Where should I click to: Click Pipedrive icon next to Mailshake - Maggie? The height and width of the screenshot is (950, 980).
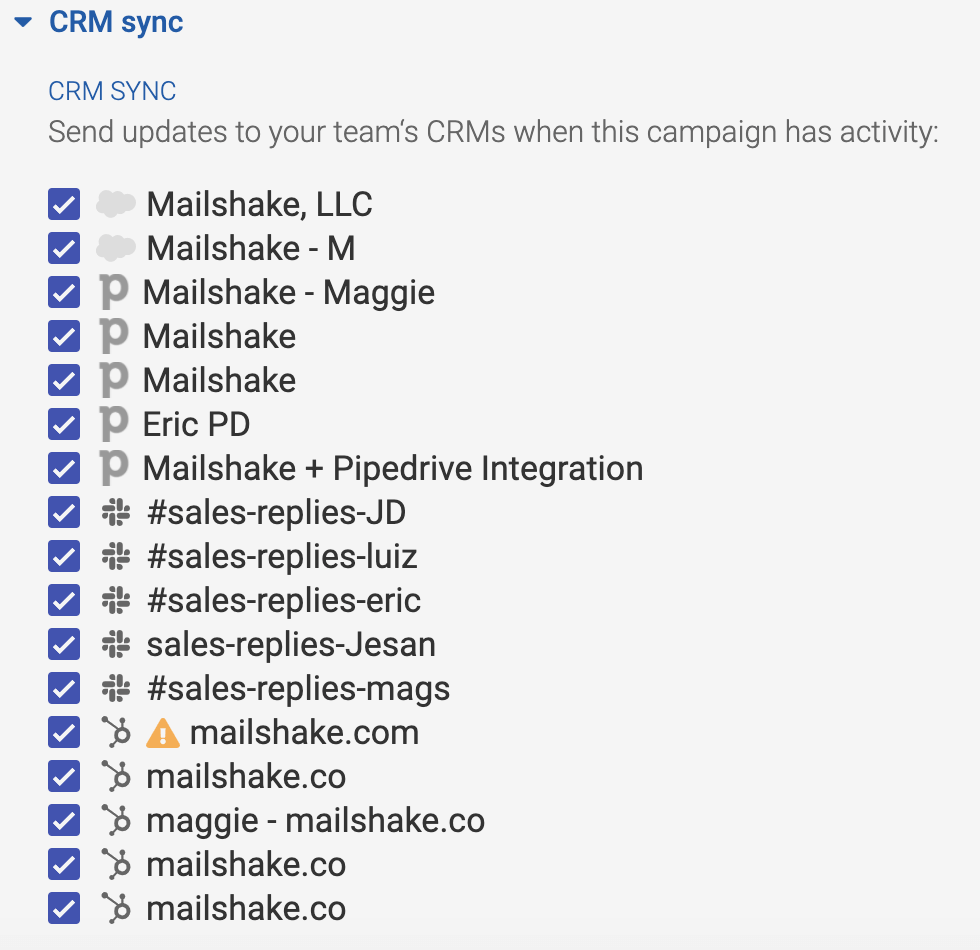tap(115, 292)
